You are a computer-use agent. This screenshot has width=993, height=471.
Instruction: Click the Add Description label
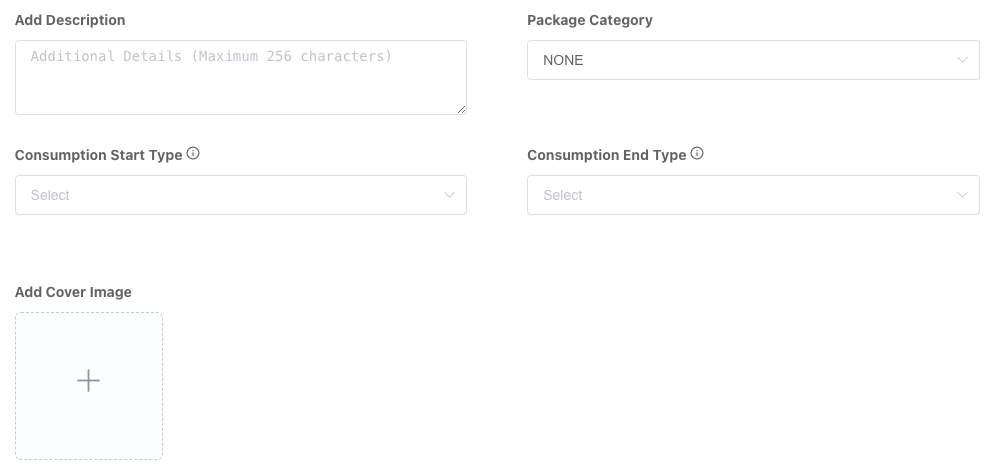click(x=70, y=20)
